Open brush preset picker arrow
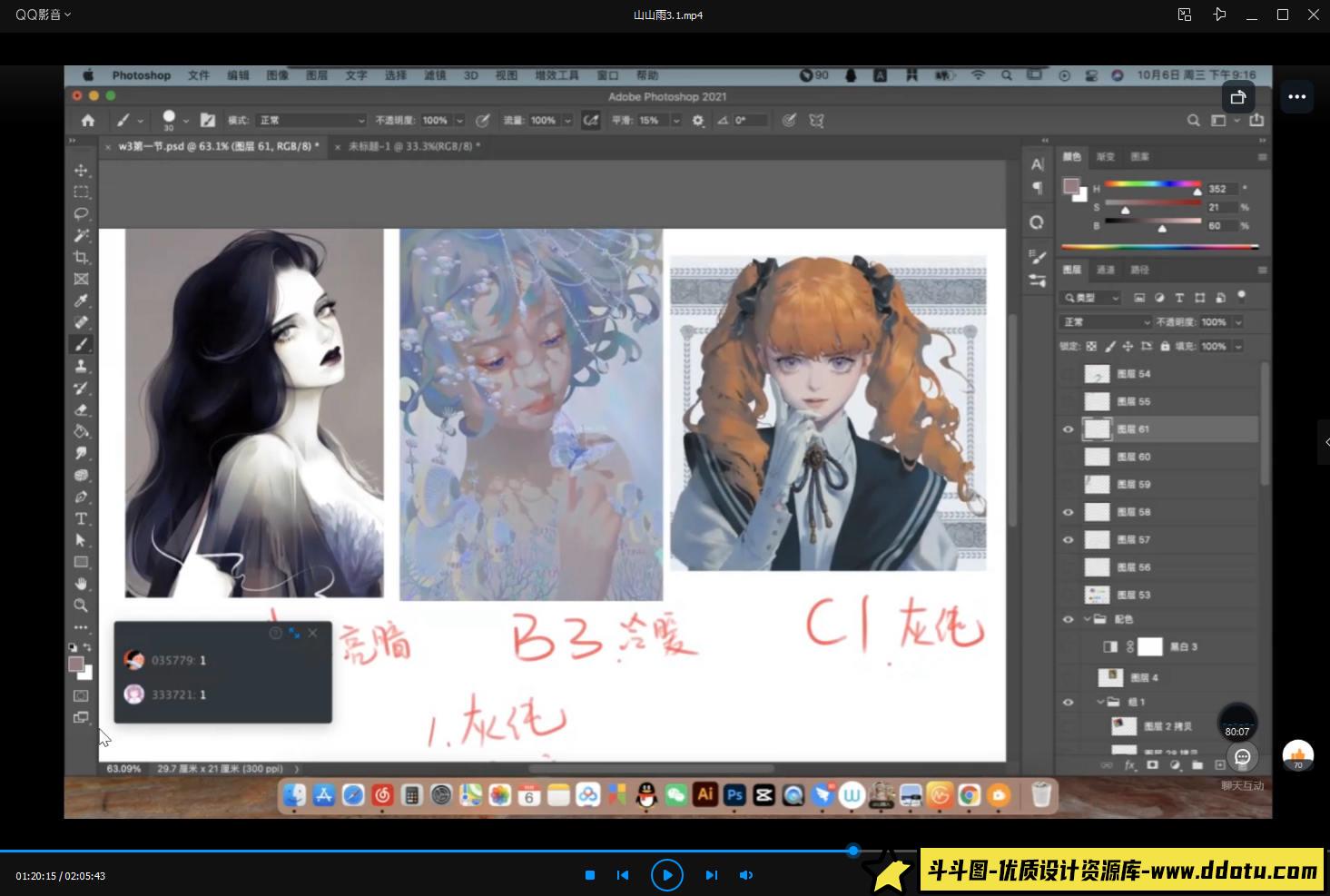This screenshot has height=896, width=1330. [x=185, y=120]
